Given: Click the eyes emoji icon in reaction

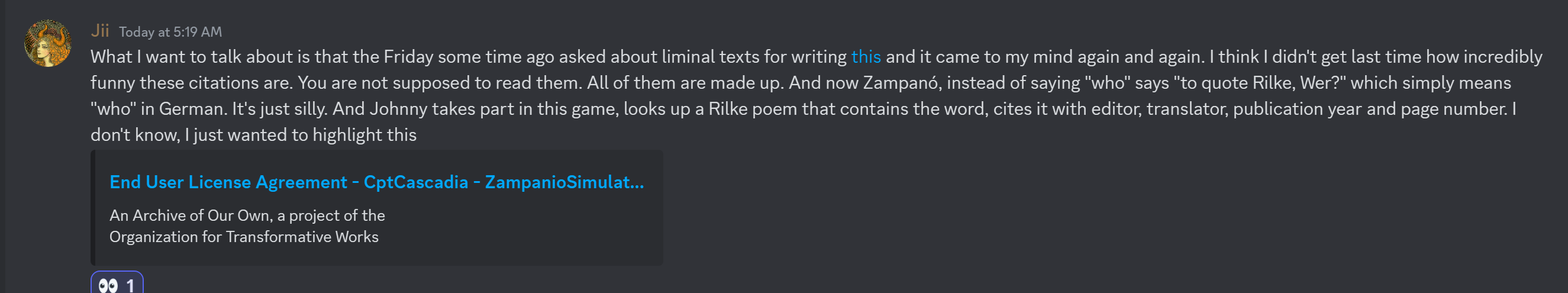Looking at the screenshot, I should [x=108, y=285].
